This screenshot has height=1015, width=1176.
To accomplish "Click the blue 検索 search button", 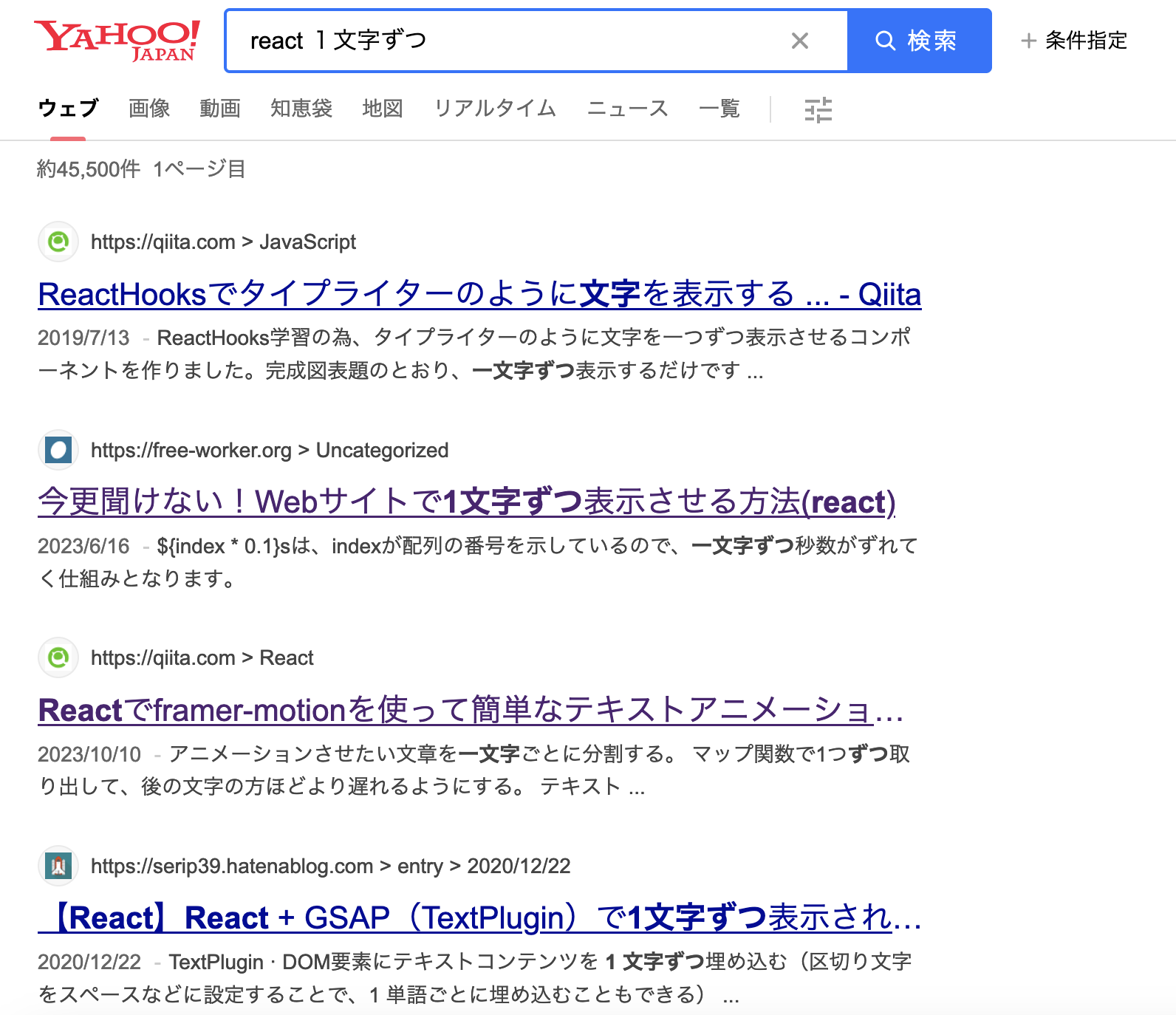I will tap(919, 41).
